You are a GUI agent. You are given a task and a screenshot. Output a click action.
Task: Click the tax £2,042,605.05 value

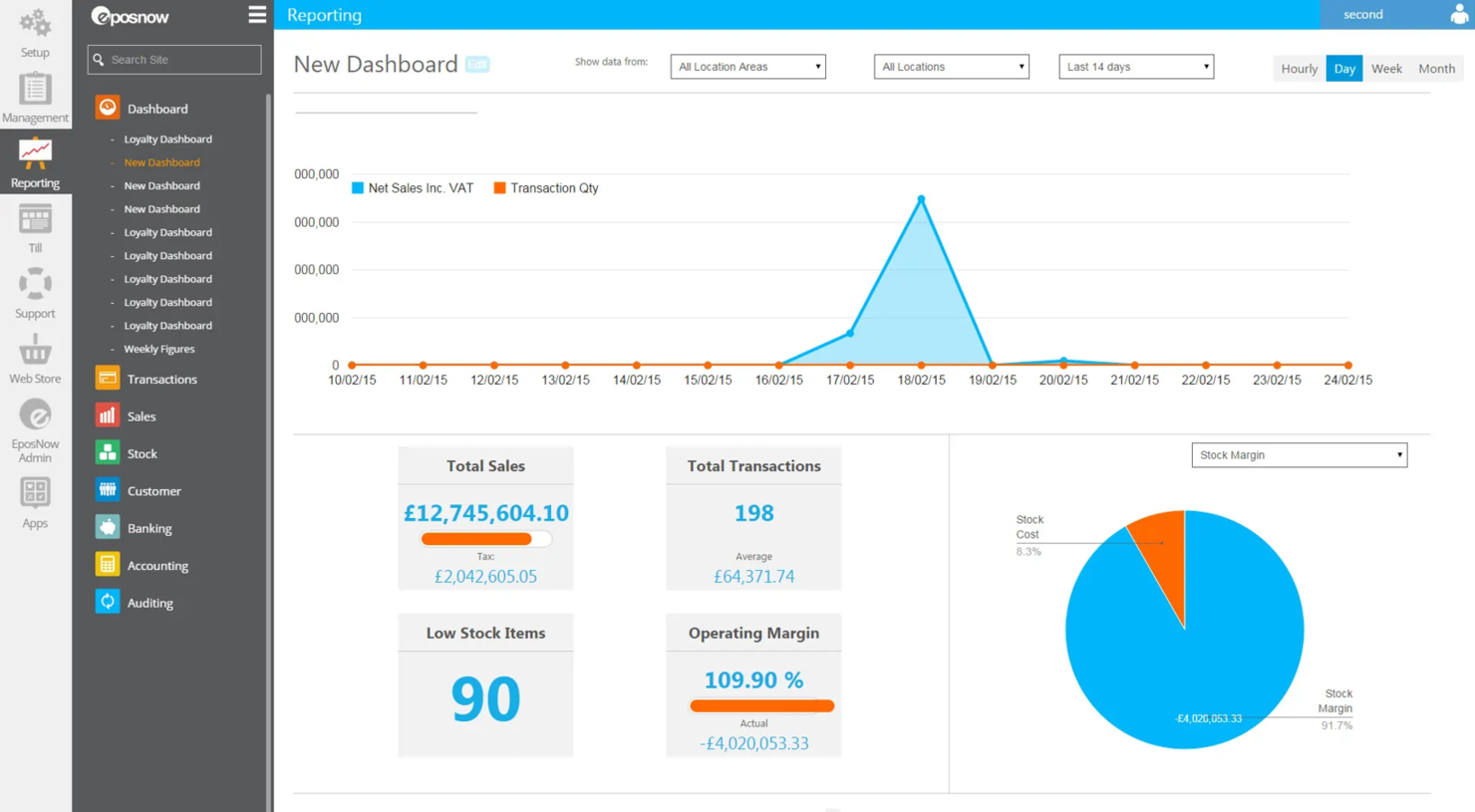click(x=485, y=577)
